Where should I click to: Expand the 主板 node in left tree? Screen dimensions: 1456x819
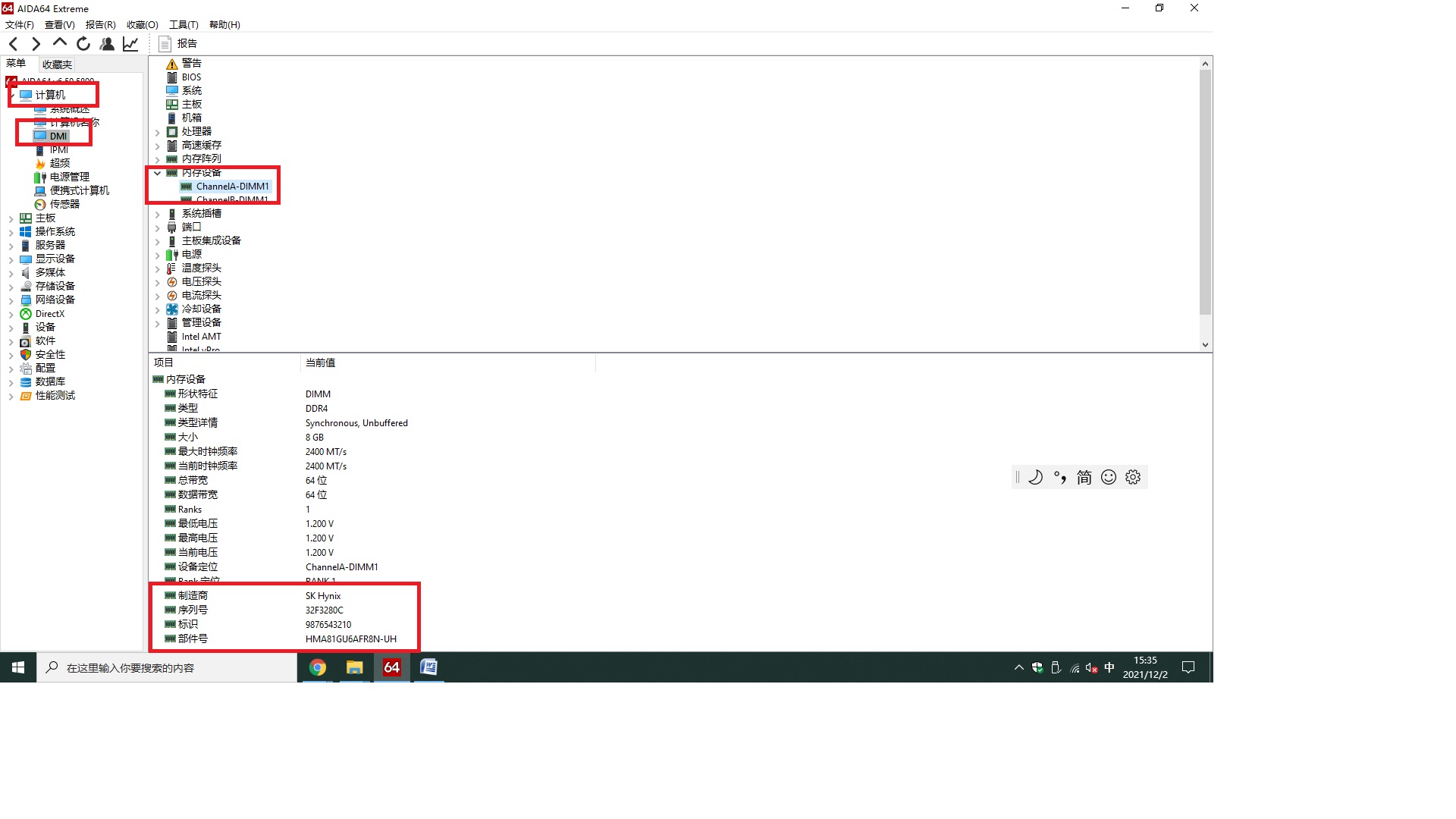click(11, 218)
